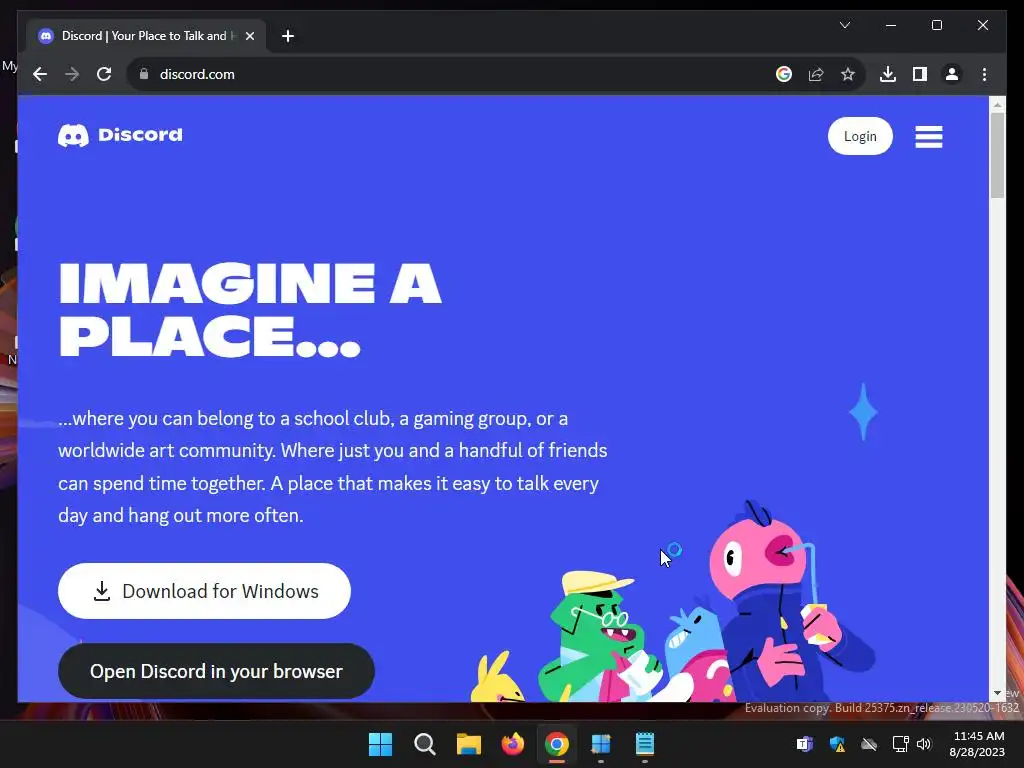Click Teams icon in system tray

pyautogui.click(x=805, y=744)
